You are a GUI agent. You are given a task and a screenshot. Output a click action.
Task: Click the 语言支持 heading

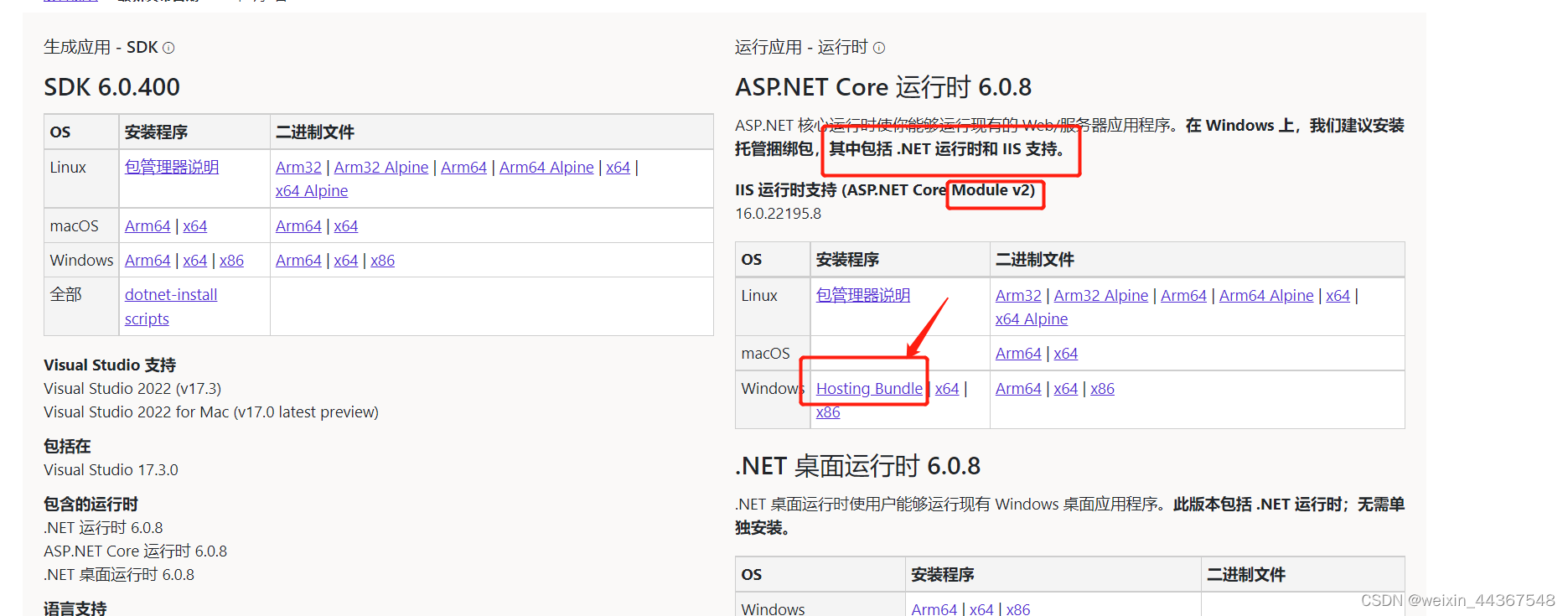pyautogui.click(x=75, y=608)
